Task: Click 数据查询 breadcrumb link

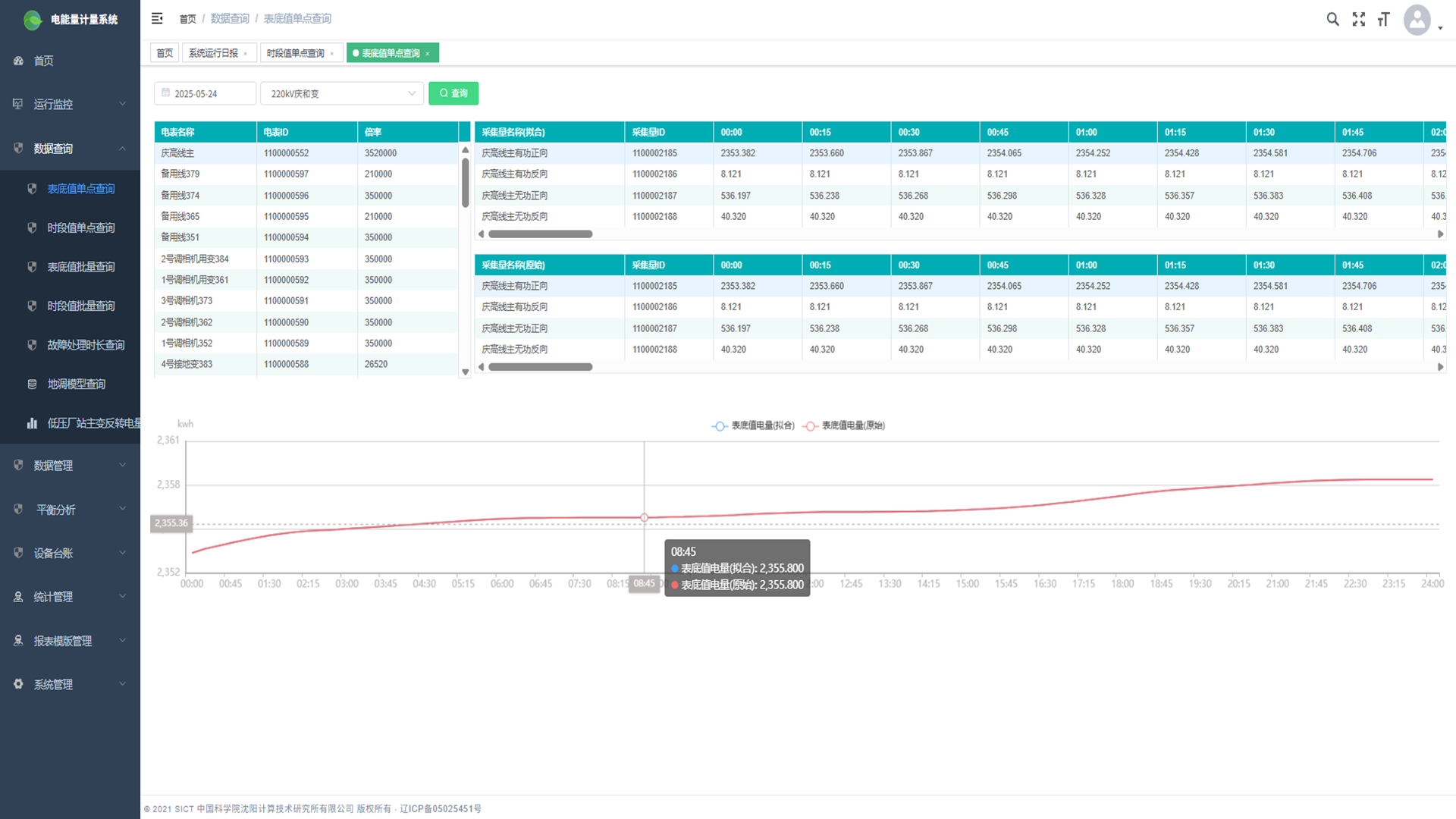Action: pyautogui.click(x=230, y=18)
